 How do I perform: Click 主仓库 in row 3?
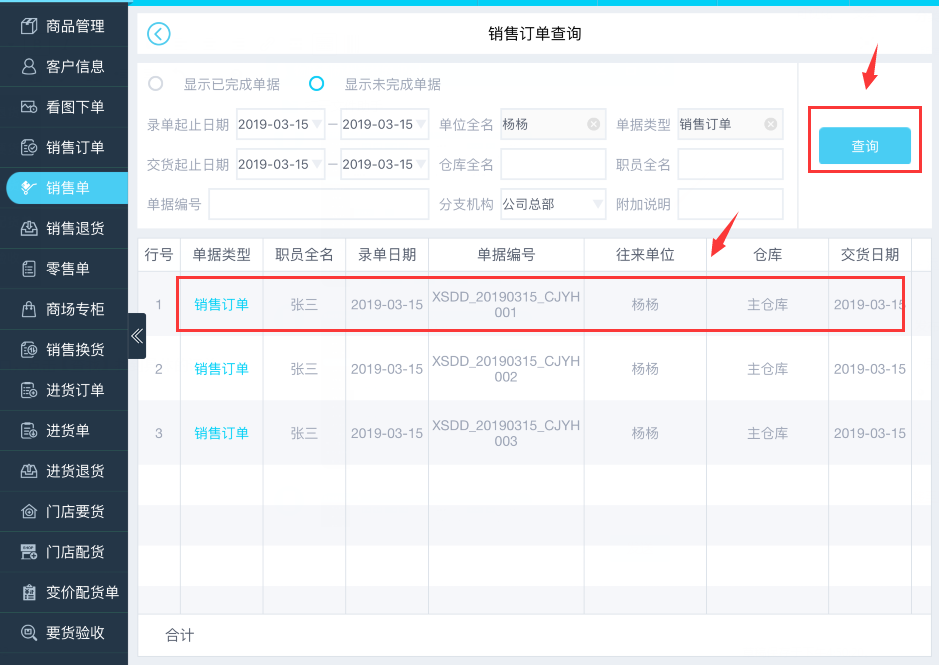pos(767,433)
